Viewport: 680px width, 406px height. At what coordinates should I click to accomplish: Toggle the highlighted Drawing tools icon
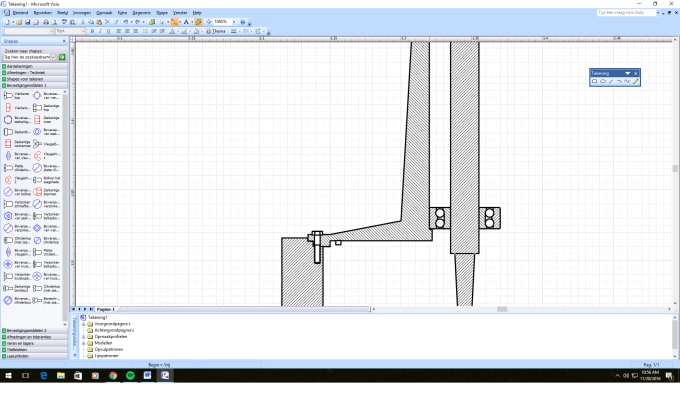[198, 22]
